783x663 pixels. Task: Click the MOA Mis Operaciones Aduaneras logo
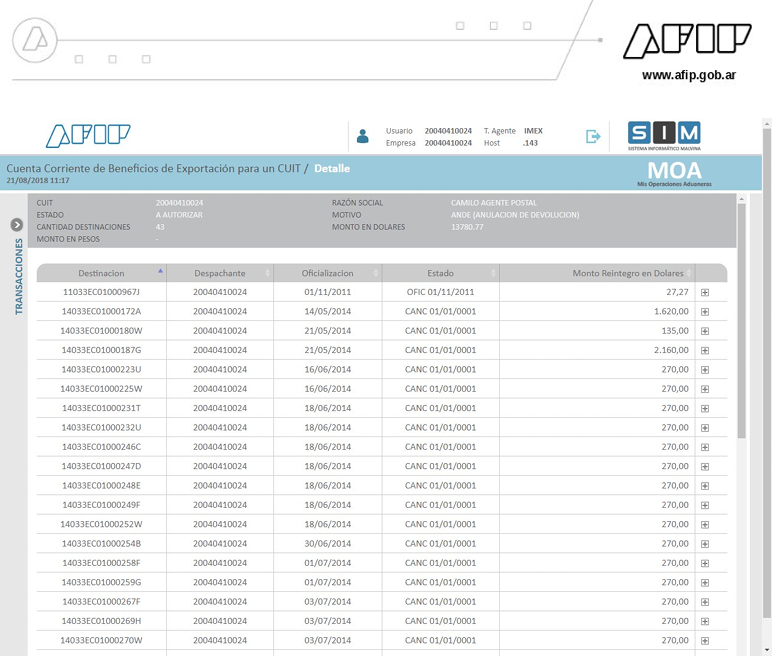674,173
